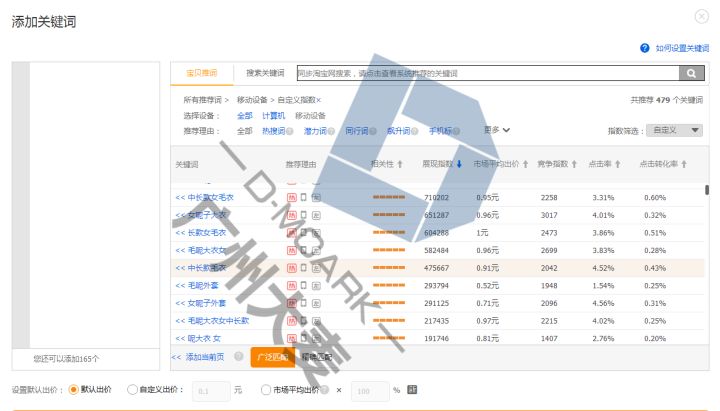The image size is (720, 411).
Task: Switch to the 宝贝推词 tab
Action: (202, 73)
